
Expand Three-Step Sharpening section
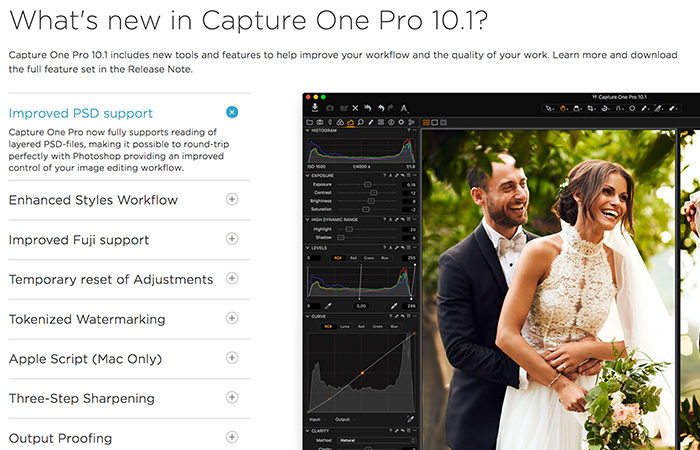click(x=232, y=397)
